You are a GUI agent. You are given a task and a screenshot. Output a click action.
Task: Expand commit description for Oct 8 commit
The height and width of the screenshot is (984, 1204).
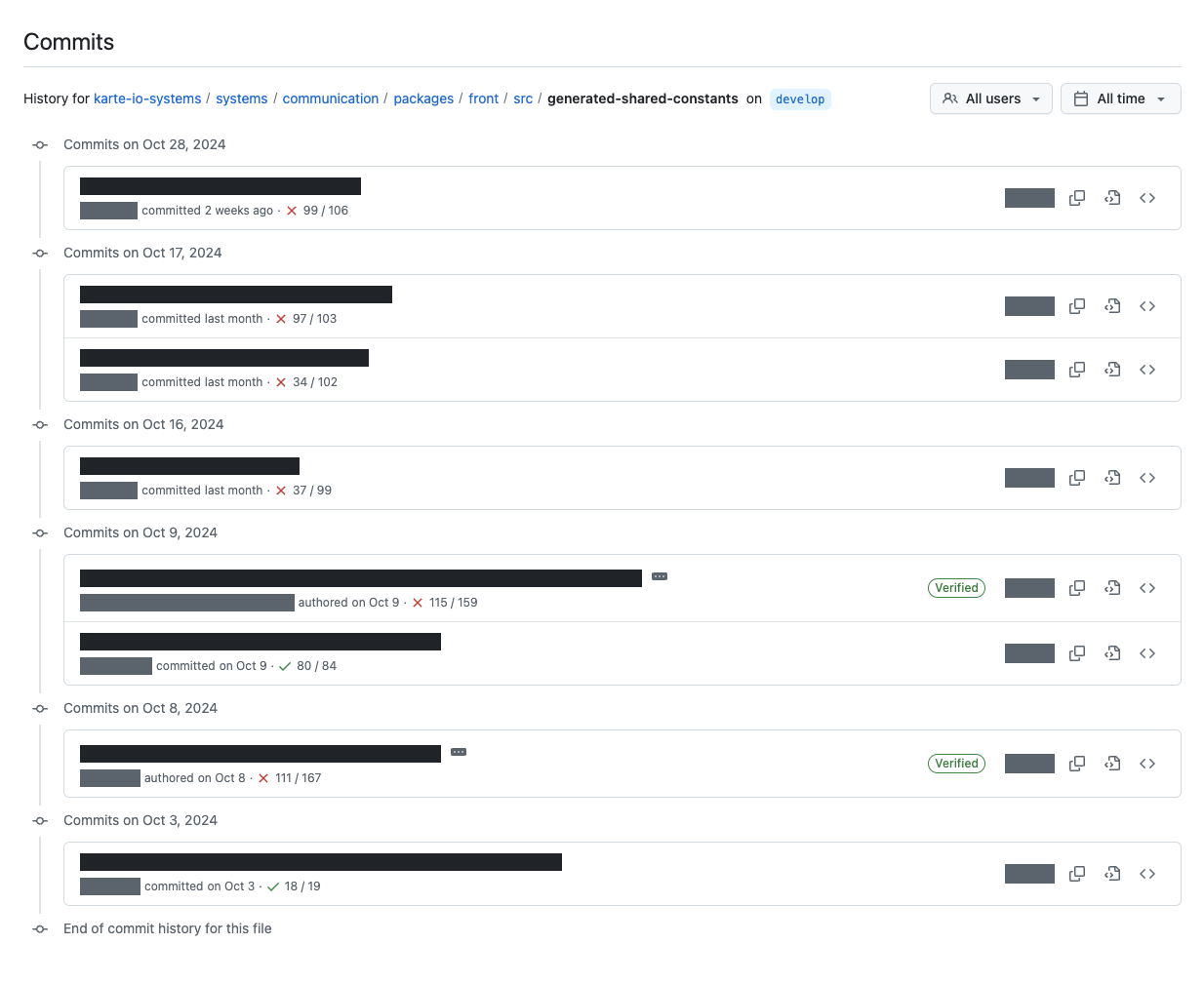click(459, 752)
